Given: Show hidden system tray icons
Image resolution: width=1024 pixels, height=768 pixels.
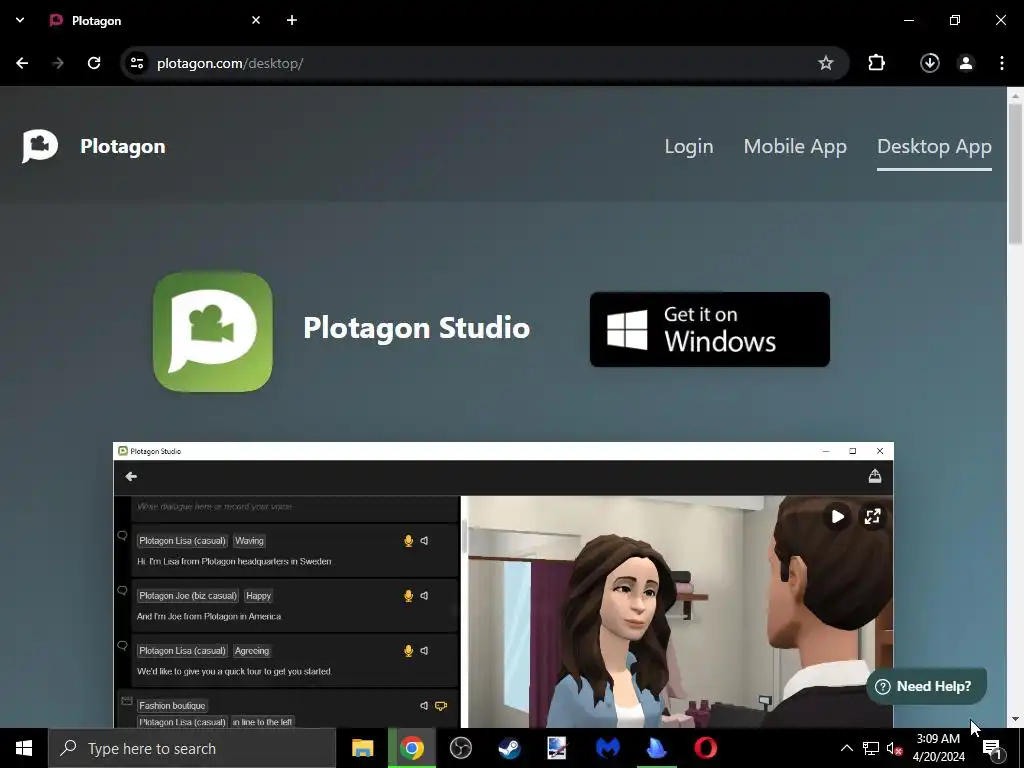Looking at the screenshot, I should coord(846,748).
